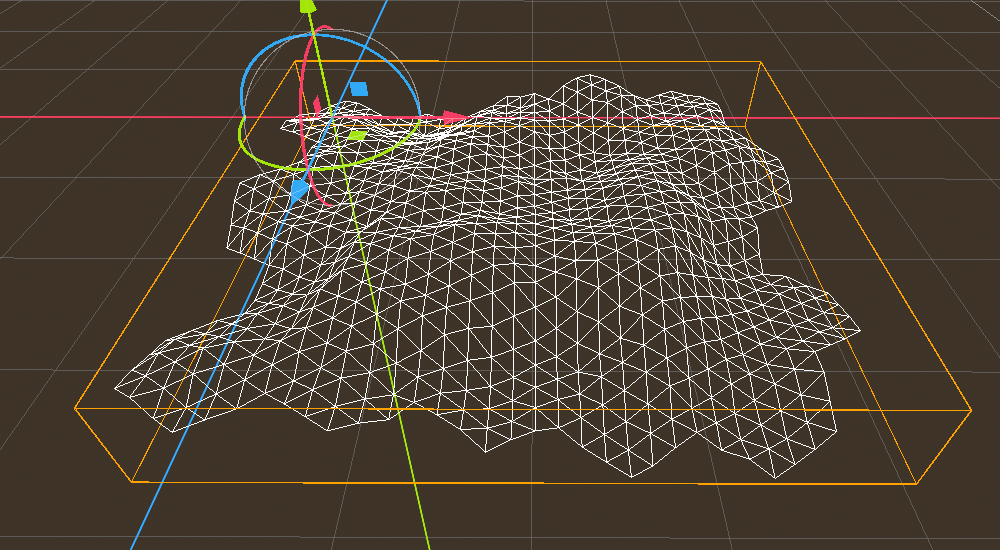Click the red X-axis move arrow
1000x550 pixels.
click(x=455, y=117)
